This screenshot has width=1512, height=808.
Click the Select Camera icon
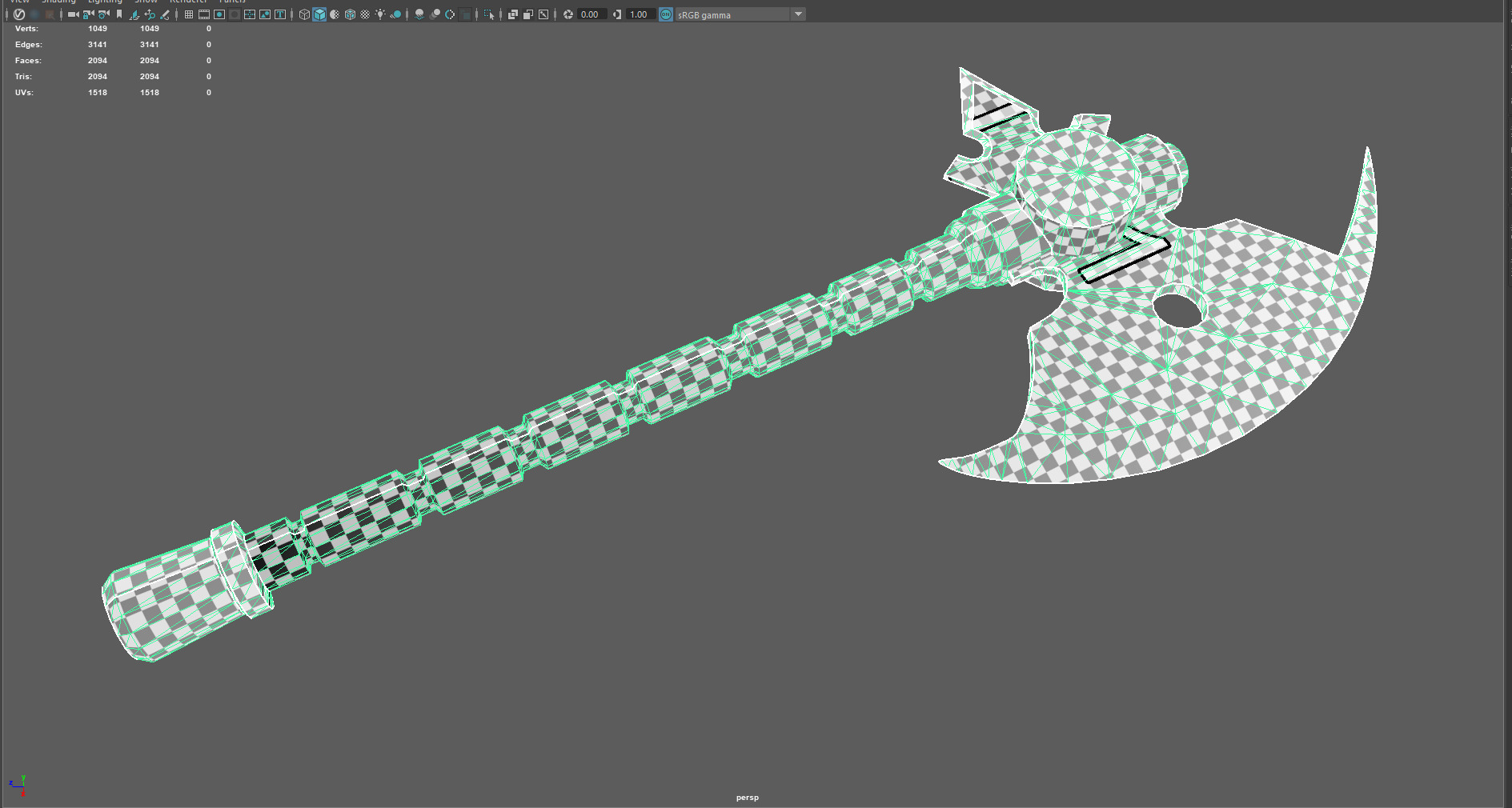(x=73, y=14)
